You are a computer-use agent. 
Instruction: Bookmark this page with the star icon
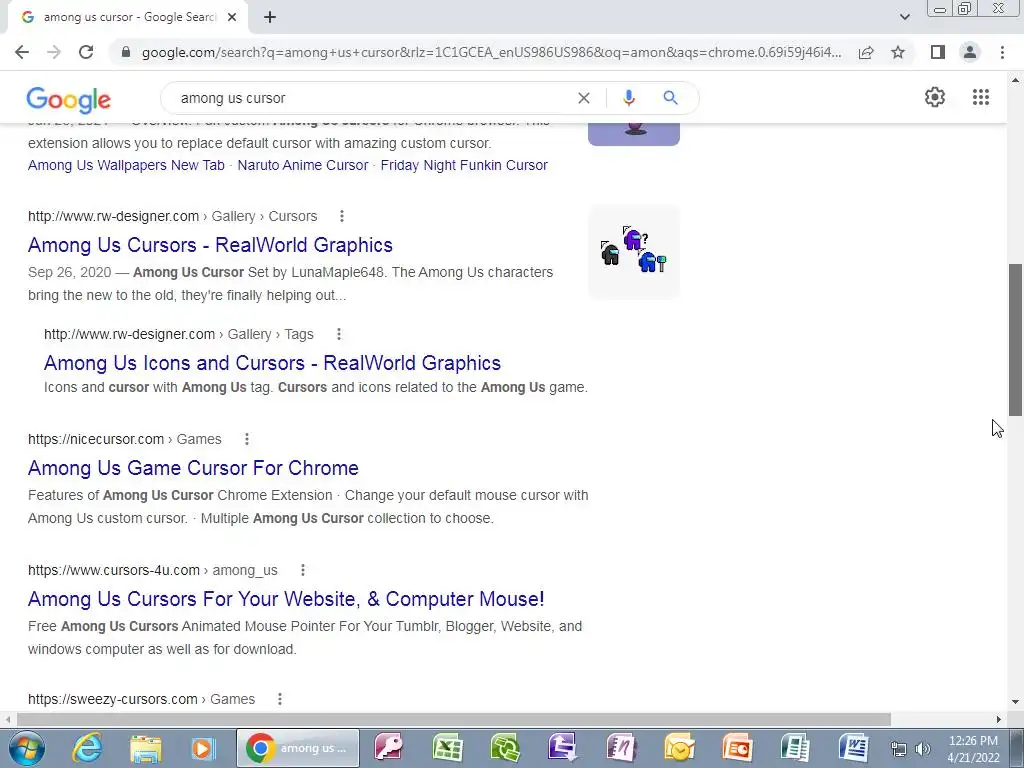pos(898,52)
